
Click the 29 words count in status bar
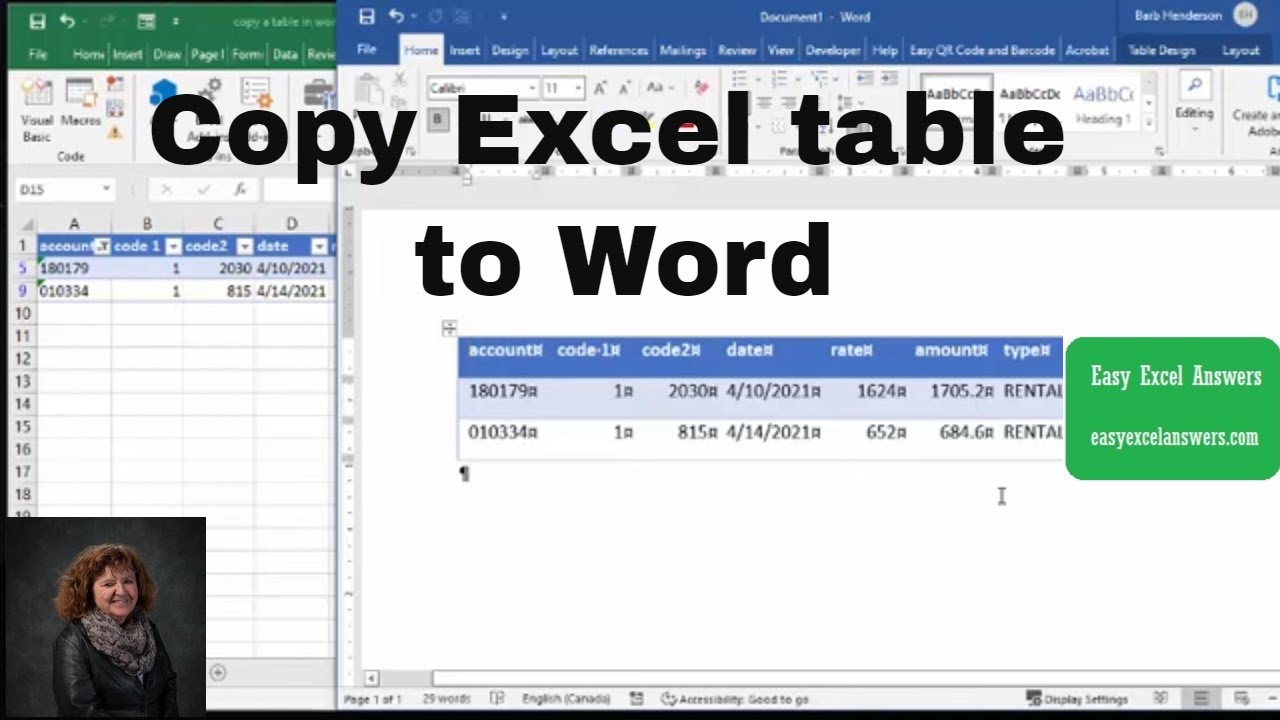click(446, 699)
